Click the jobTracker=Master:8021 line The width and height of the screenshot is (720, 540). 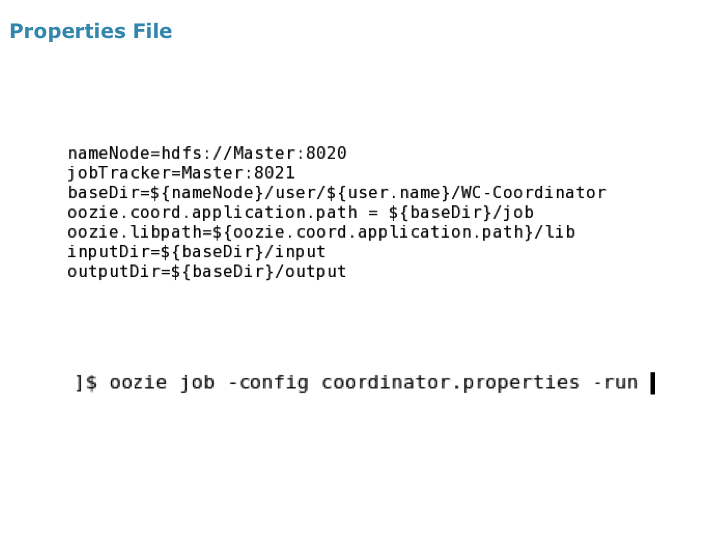(x=181, y=173)
